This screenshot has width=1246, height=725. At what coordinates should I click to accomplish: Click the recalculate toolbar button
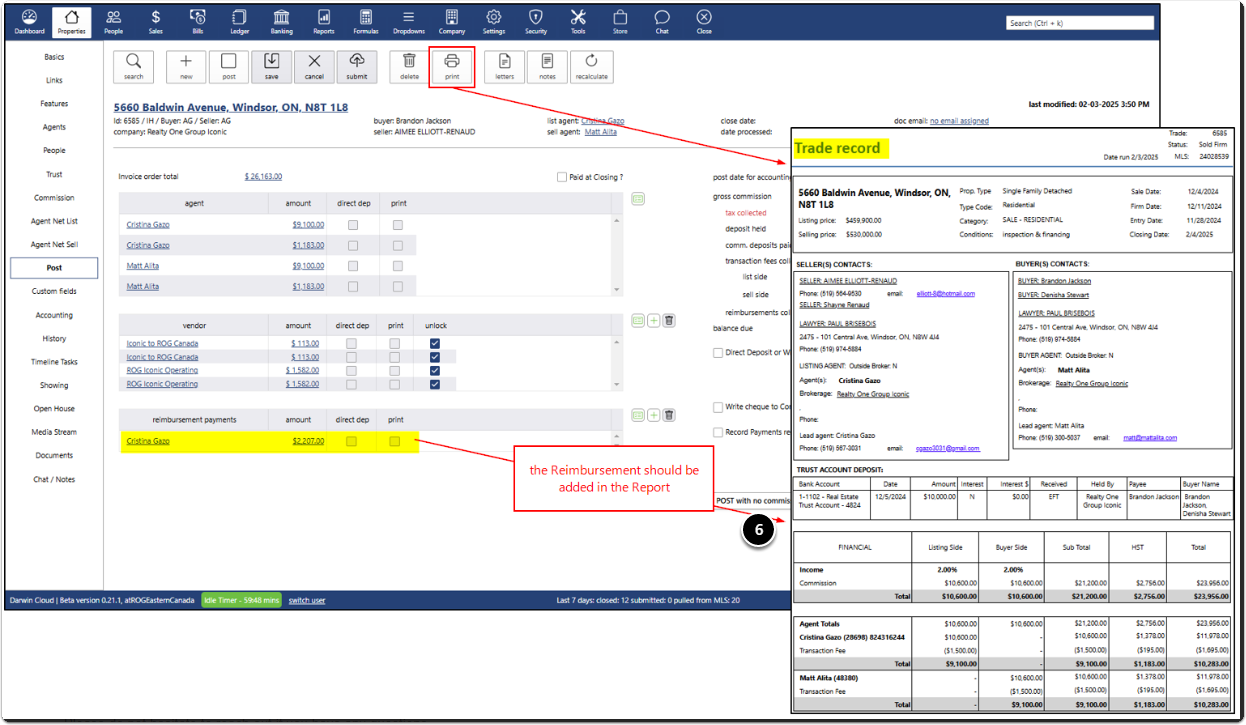(x=592, y=66)
